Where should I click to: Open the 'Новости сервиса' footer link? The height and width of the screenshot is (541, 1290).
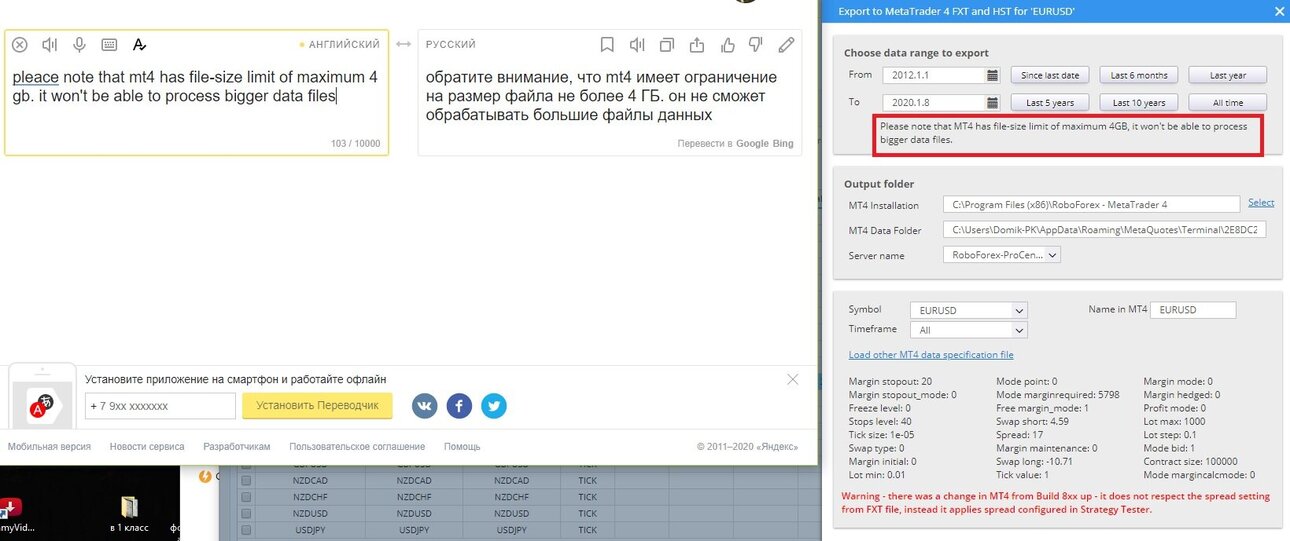click(147, 447)
